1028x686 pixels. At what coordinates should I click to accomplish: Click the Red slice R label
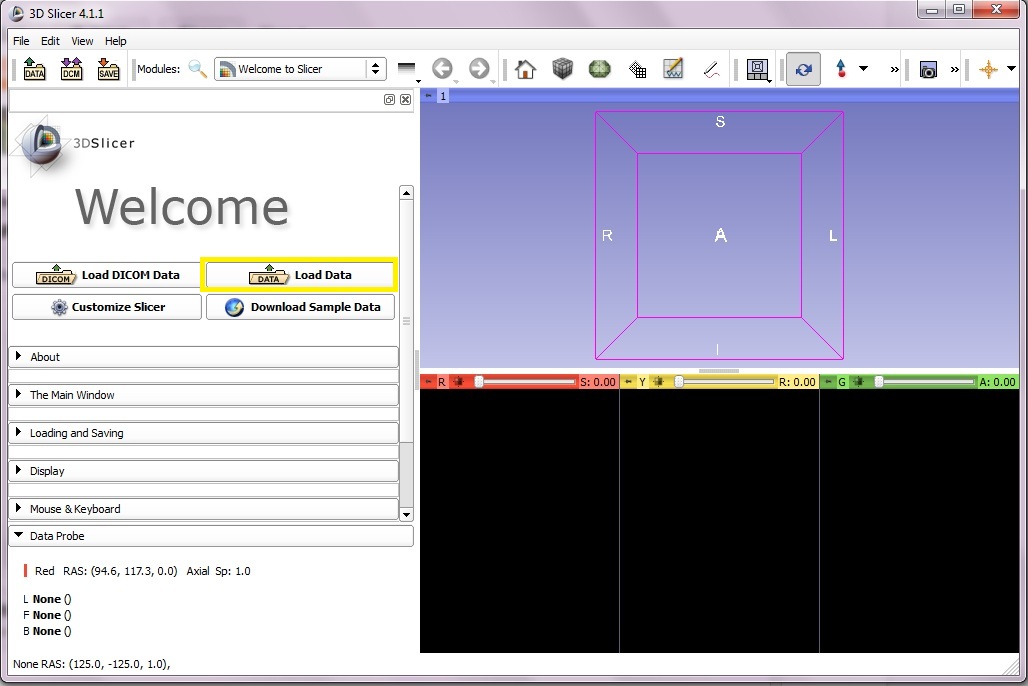(442, 382)
